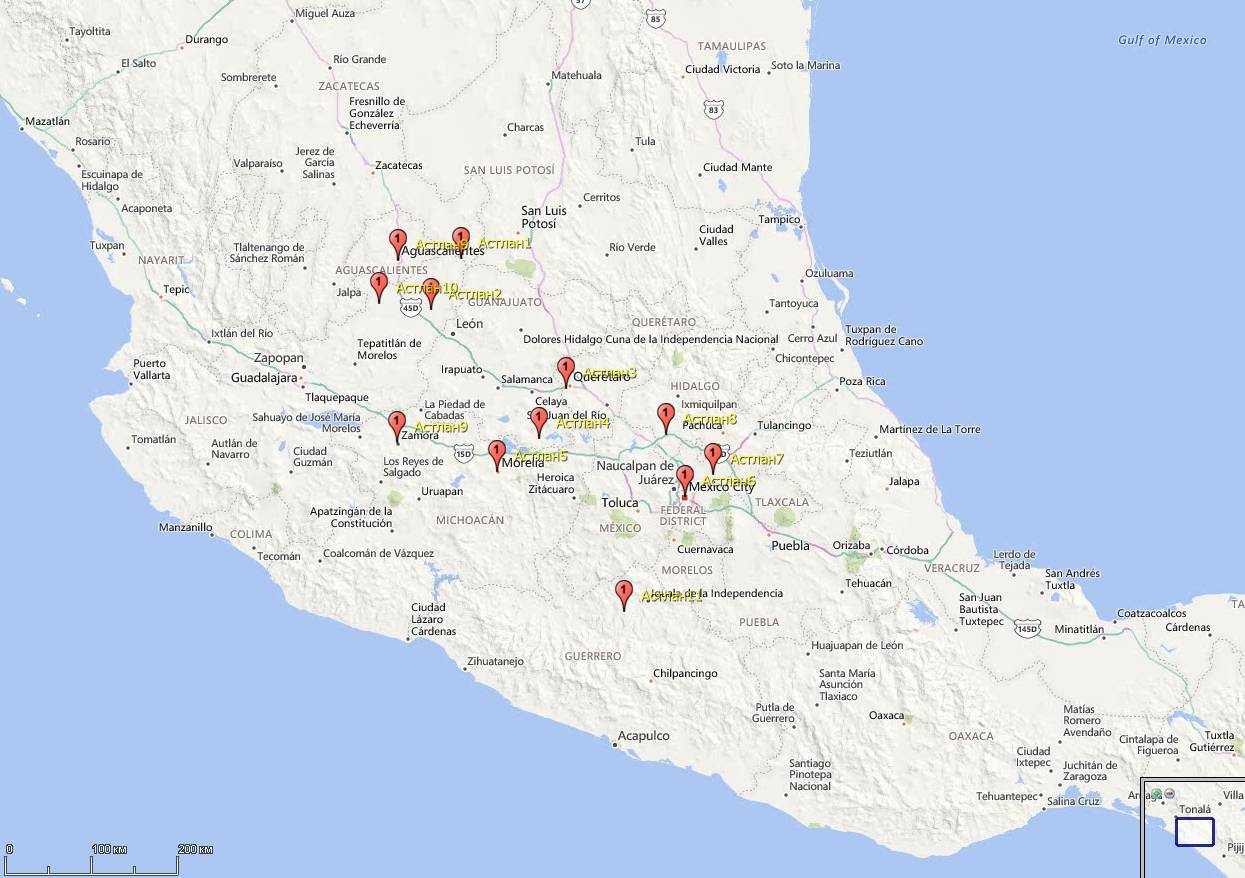Screen dimensions: 1245x878
Task: Click the Астлан9 marker at Zamora
Action: tap(397, 425)
